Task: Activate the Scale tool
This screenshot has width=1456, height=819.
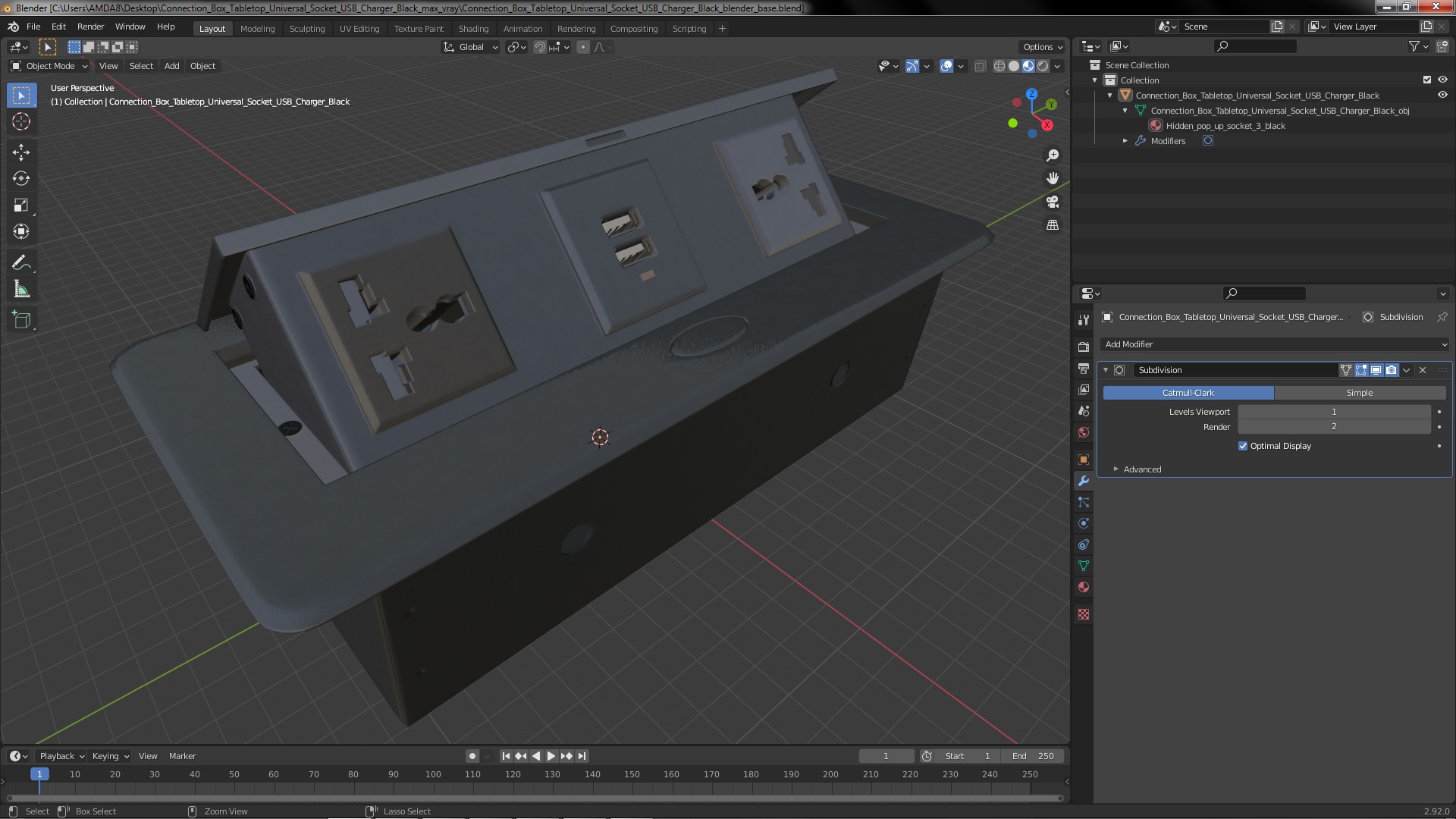Action: tap(21, 206)
